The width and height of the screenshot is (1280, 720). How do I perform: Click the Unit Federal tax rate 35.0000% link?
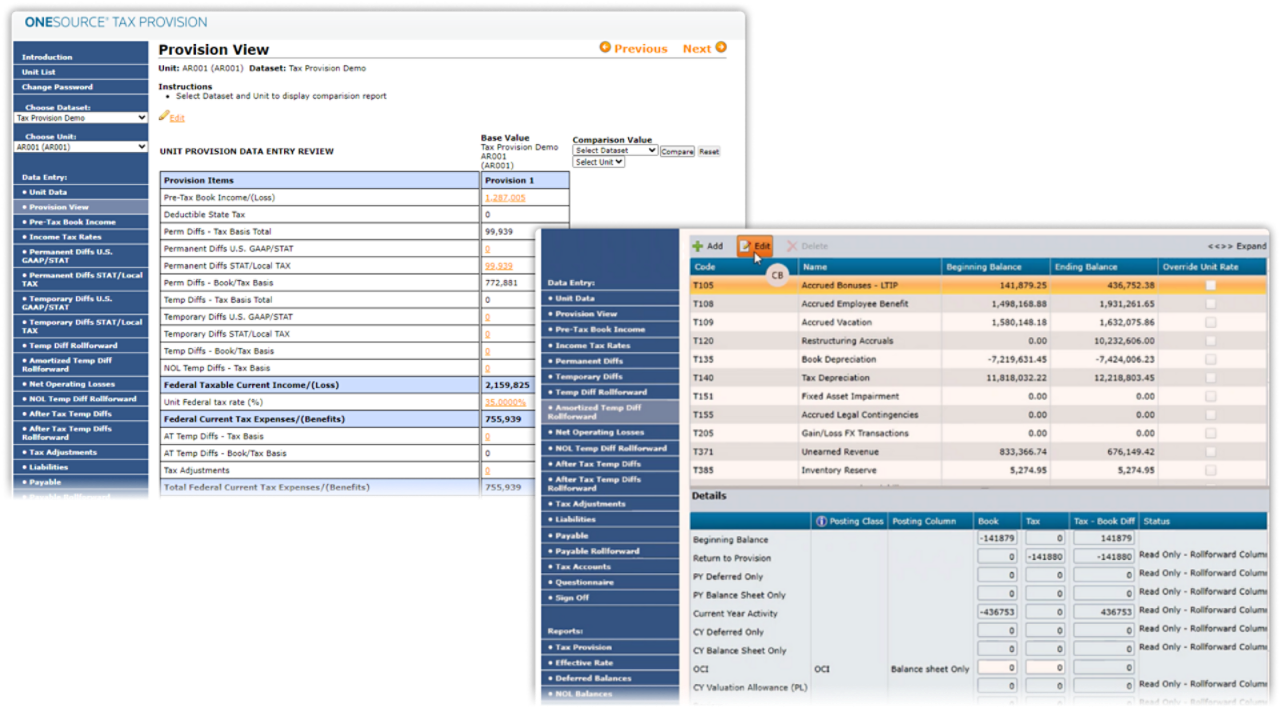[506, 402]
